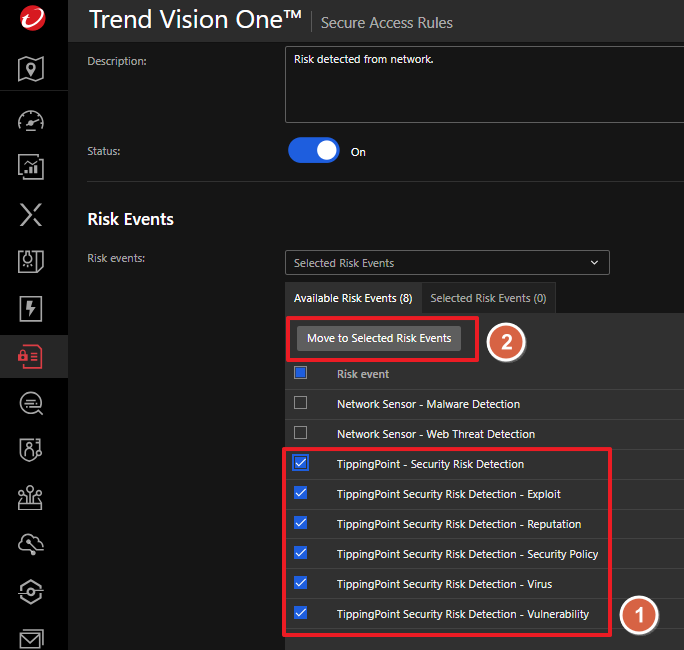Uncheck TippingPoint Security Risk Detection - Virus
This screenshot has width=684, height=650.
(x=301, y=583)
